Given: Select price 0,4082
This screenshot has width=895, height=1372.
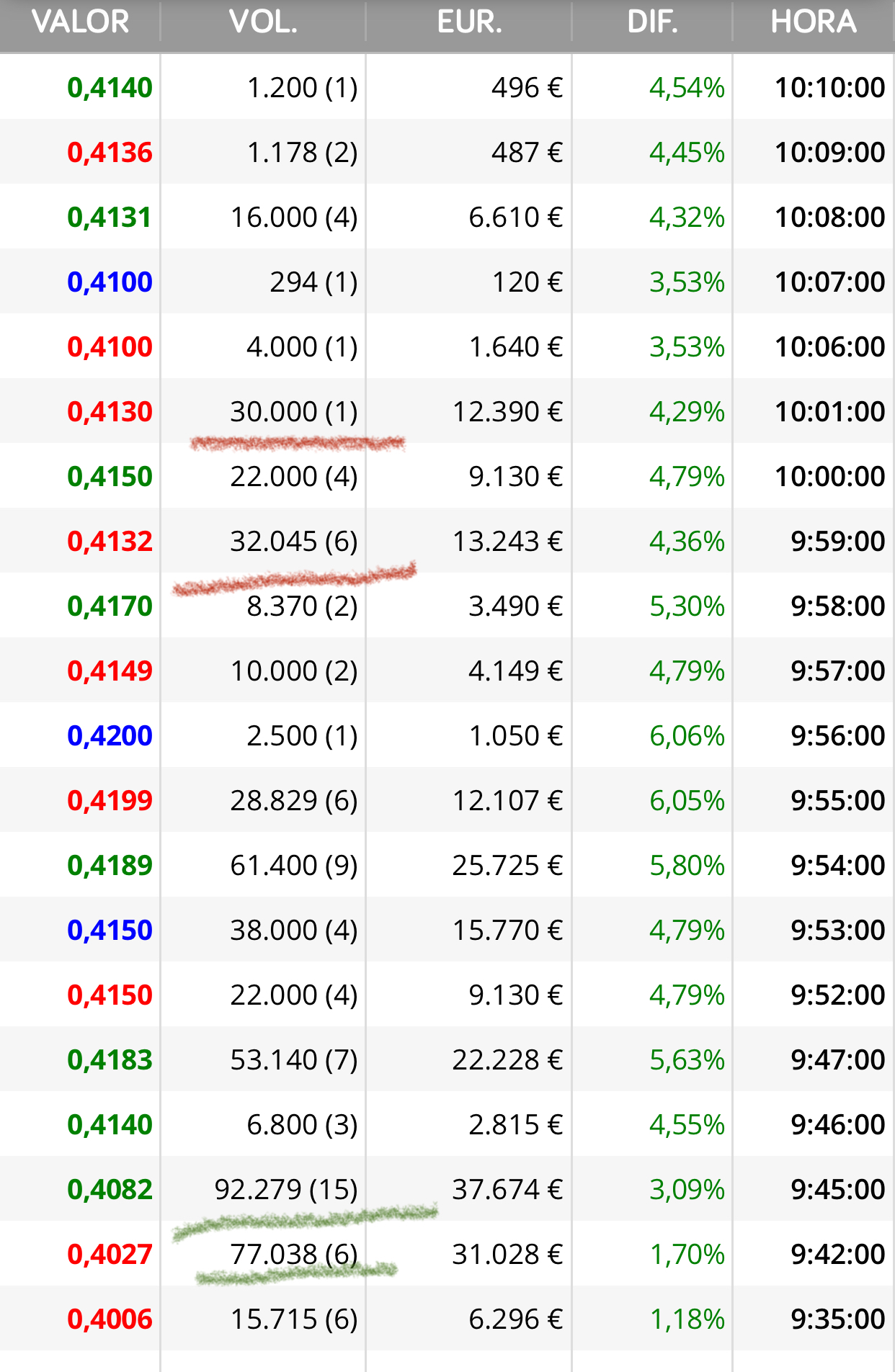Looking at the screenshot, I should (110, 1190).
